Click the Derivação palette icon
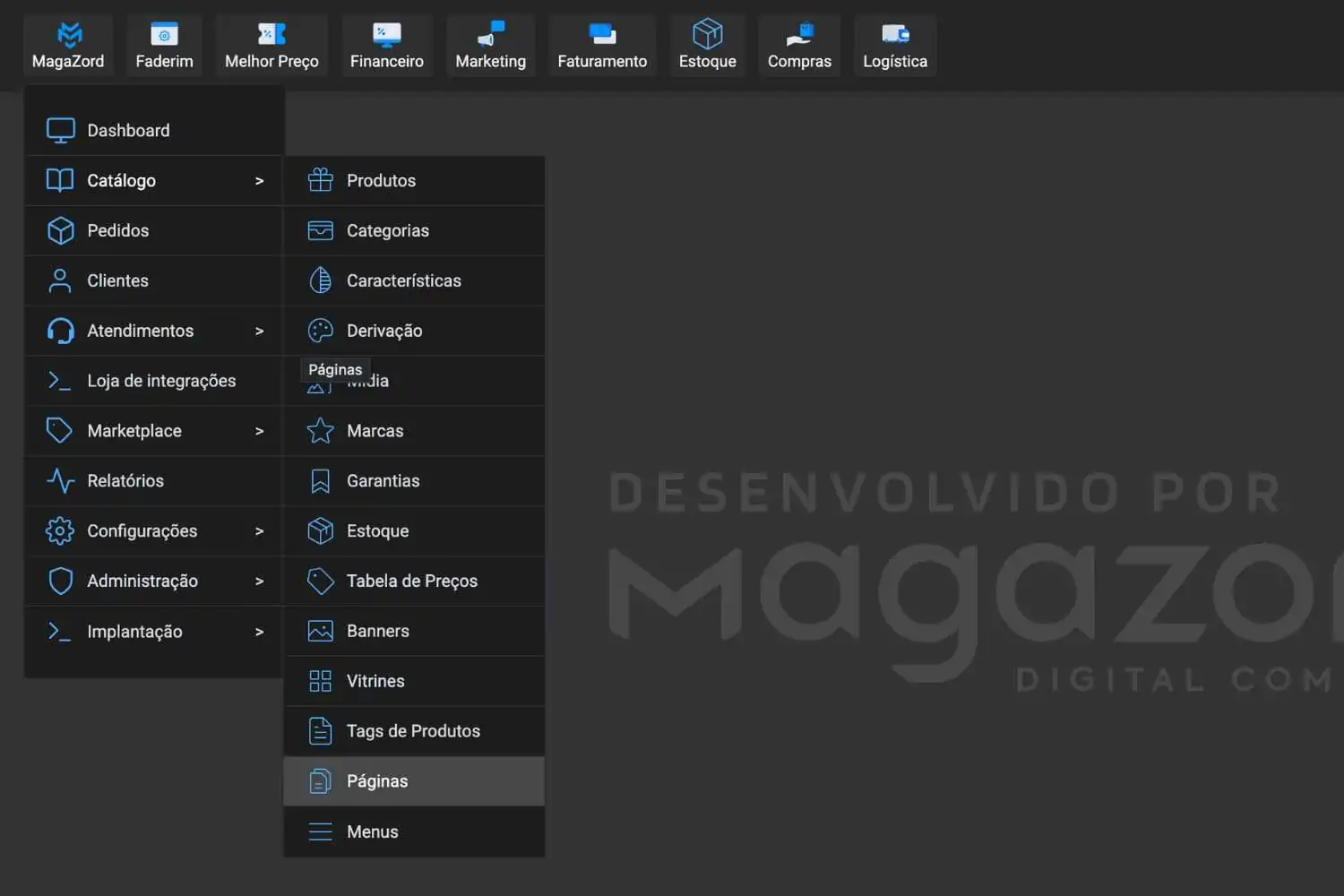This screenshot has width=1344, height=896. pyautogui.click(x=320, y=331)
